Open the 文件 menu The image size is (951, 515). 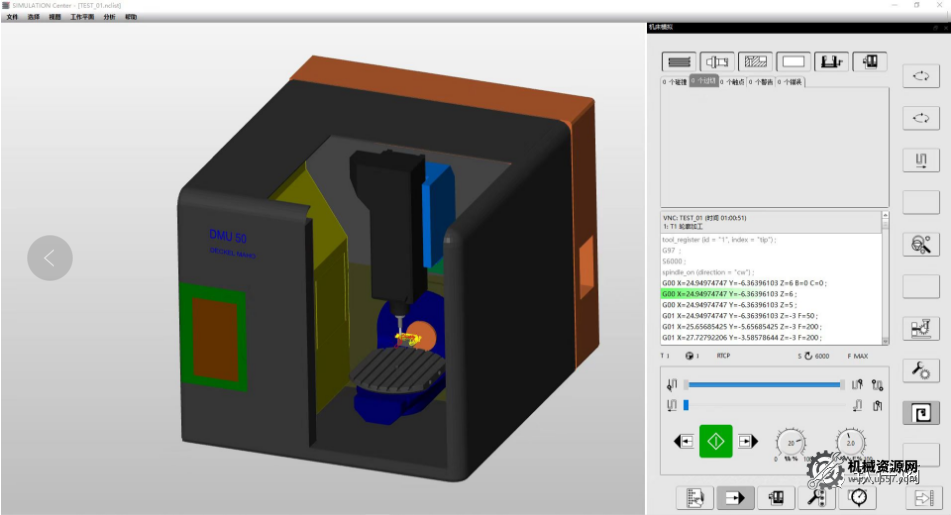click(12, 18)
